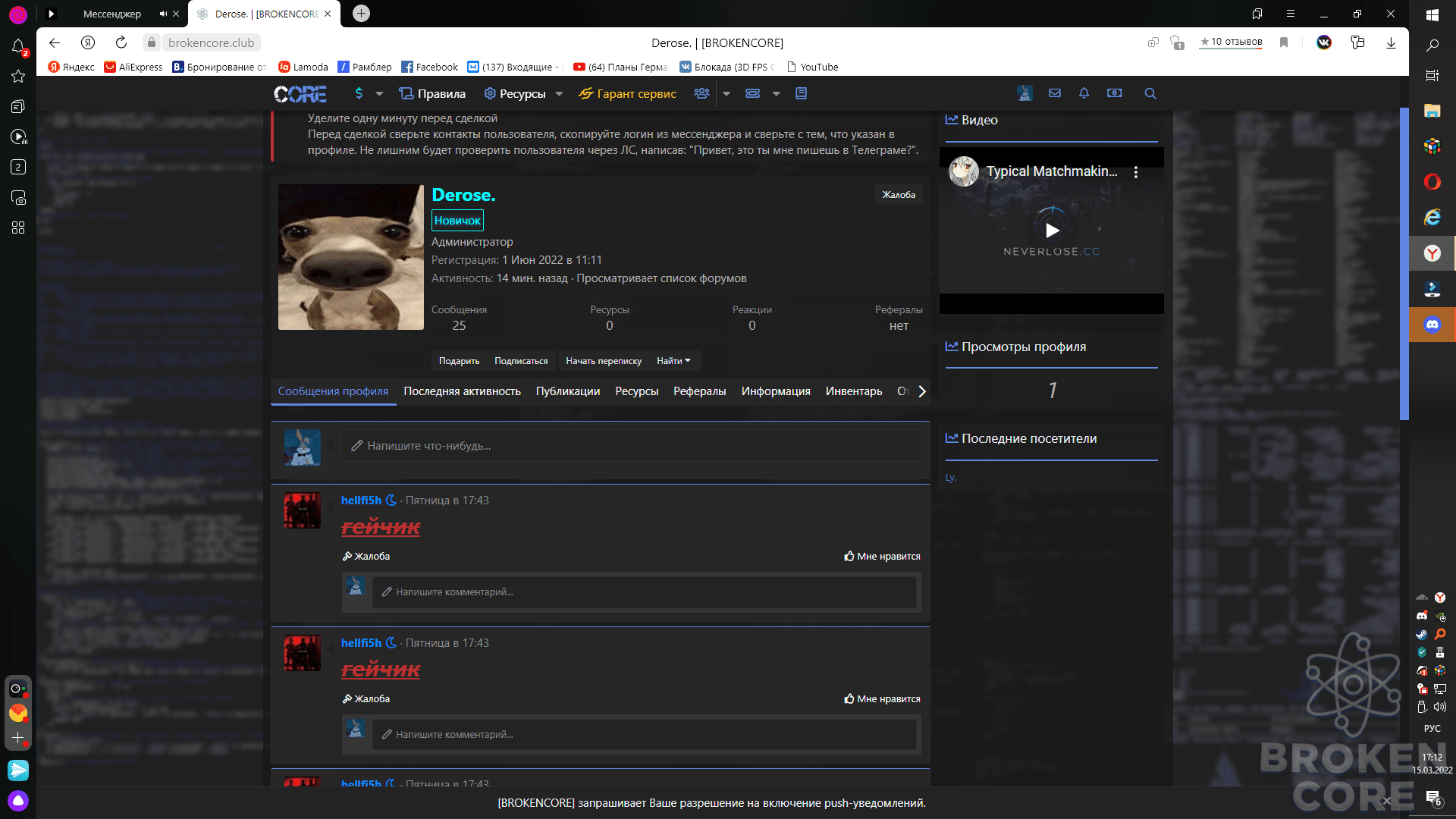Report profile with top Жалоба button
This screenshot has height=819, width=1456.
(899, 195)
